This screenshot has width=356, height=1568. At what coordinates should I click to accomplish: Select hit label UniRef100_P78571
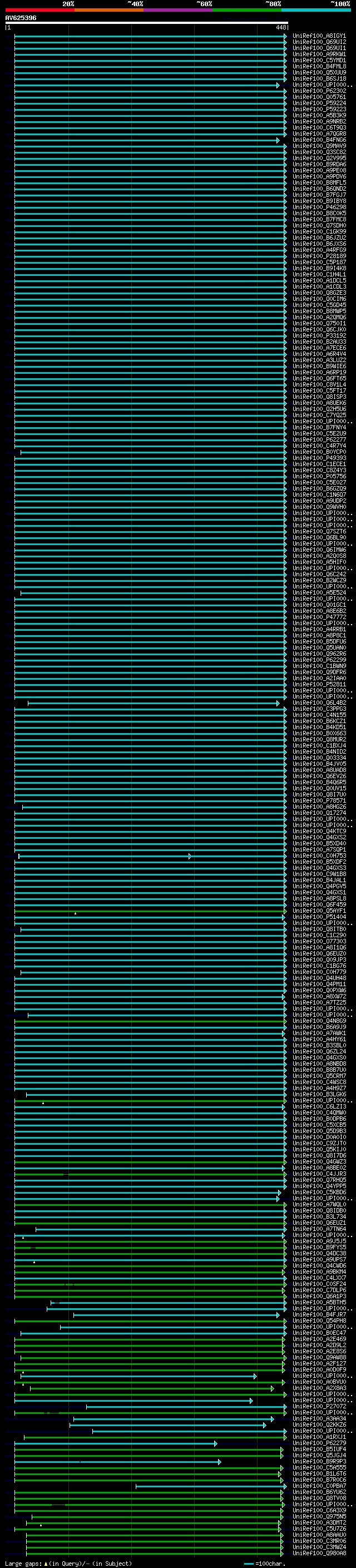pyautogui.click(x=319, y=801)
